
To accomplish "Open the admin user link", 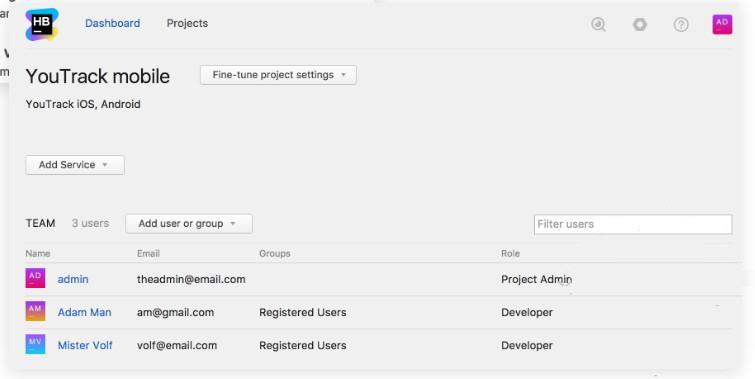I will [73, 279].
